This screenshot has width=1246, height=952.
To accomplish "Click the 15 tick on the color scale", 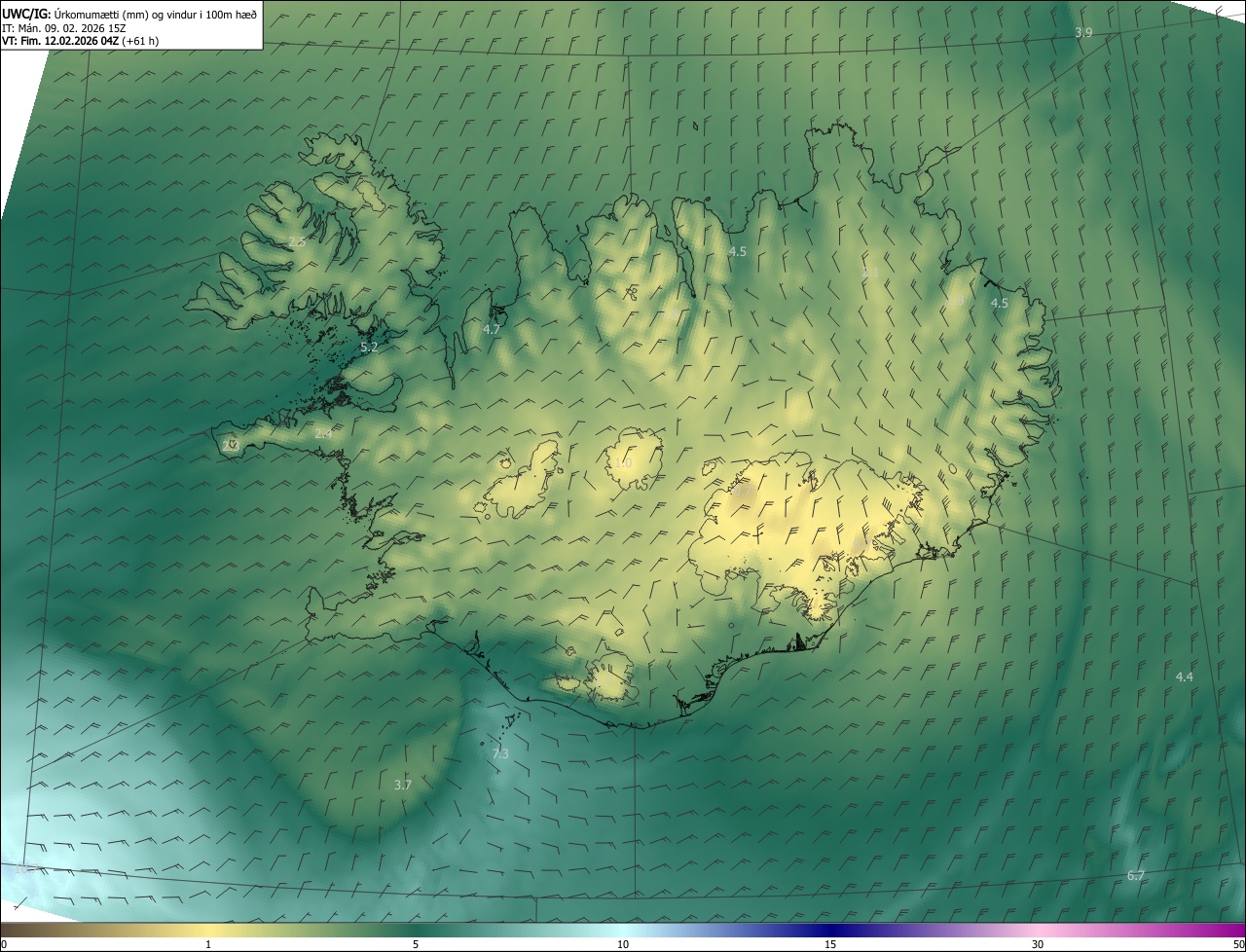I will click(x=830, y=944).
